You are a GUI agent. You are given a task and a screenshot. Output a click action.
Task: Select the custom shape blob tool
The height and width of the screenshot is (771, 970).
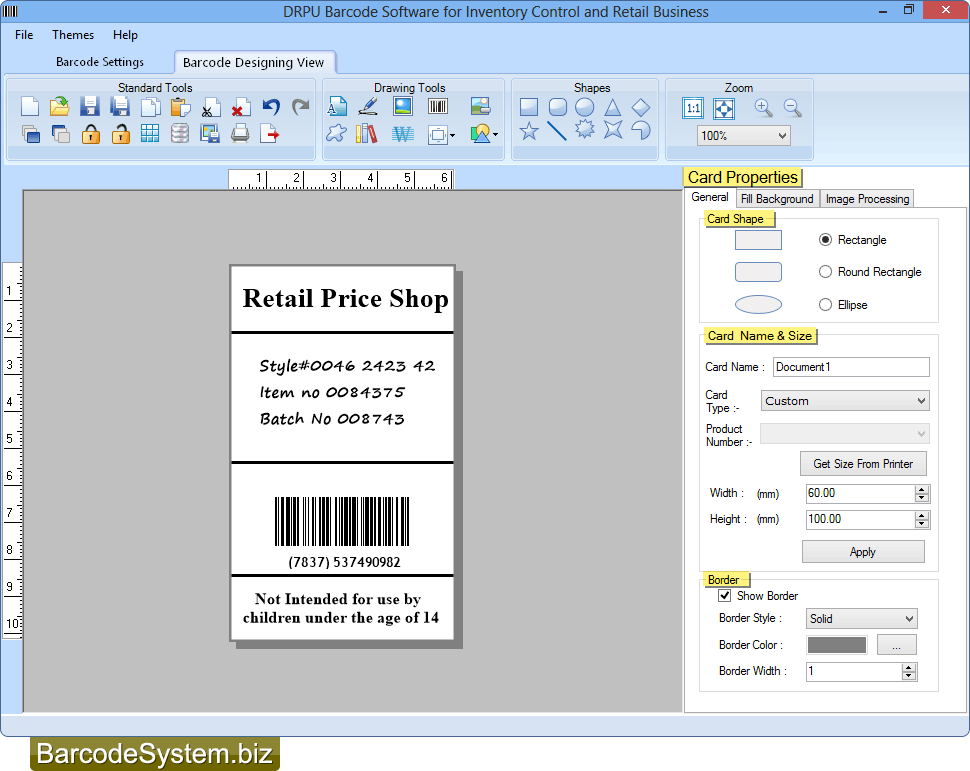(337, 134)
